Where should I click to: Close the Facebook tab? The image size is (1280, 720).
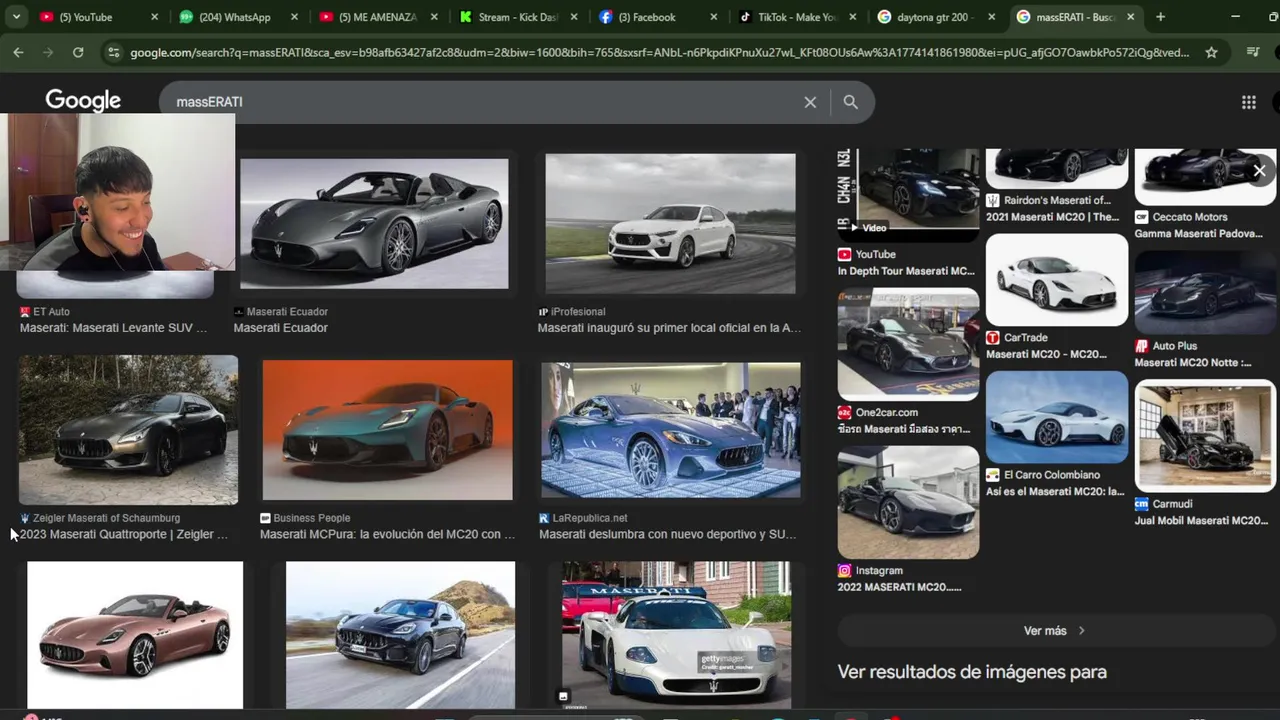[x=714, y=17]
